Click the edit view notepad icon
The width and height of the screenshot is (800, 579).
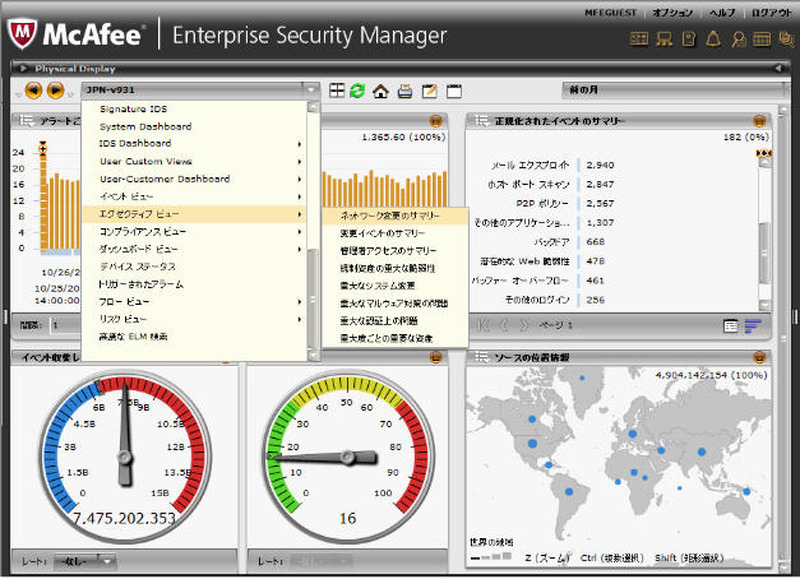click(x=430, y=91)
